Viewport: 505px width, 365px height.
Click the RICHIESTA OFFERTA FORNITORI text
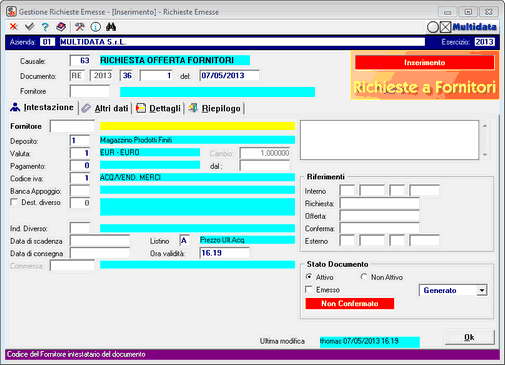click(x=167, y=60)
